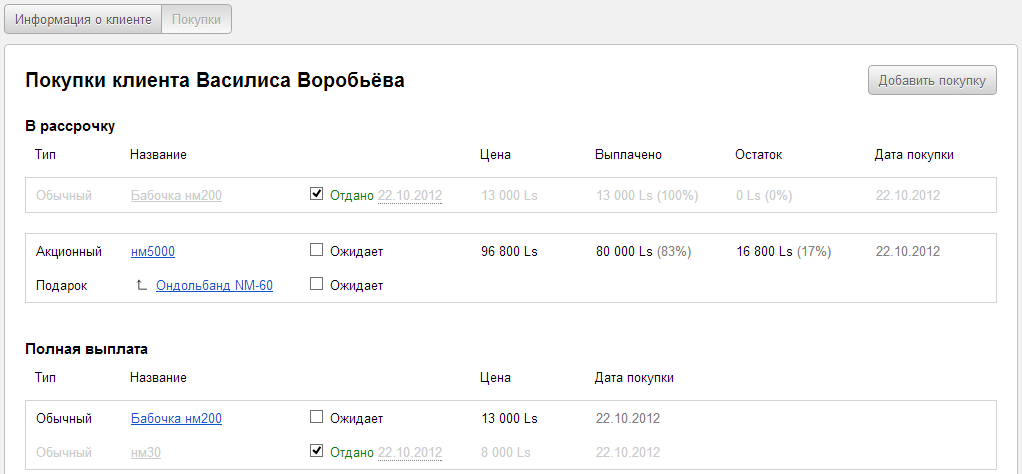
Task: Check Ожидает box for Ондольбанд NM-60 gift
Action: [317, 285]
